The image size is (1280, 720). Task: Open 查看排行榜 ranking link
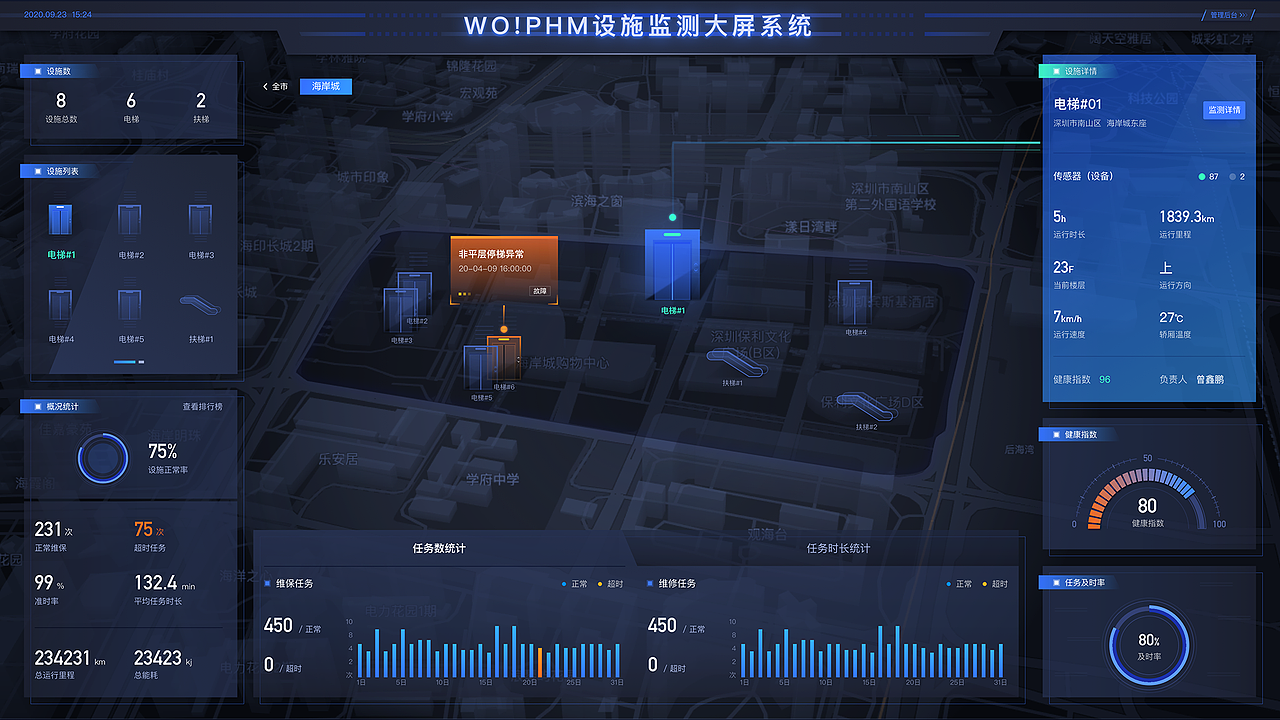(x=202, y=407)
